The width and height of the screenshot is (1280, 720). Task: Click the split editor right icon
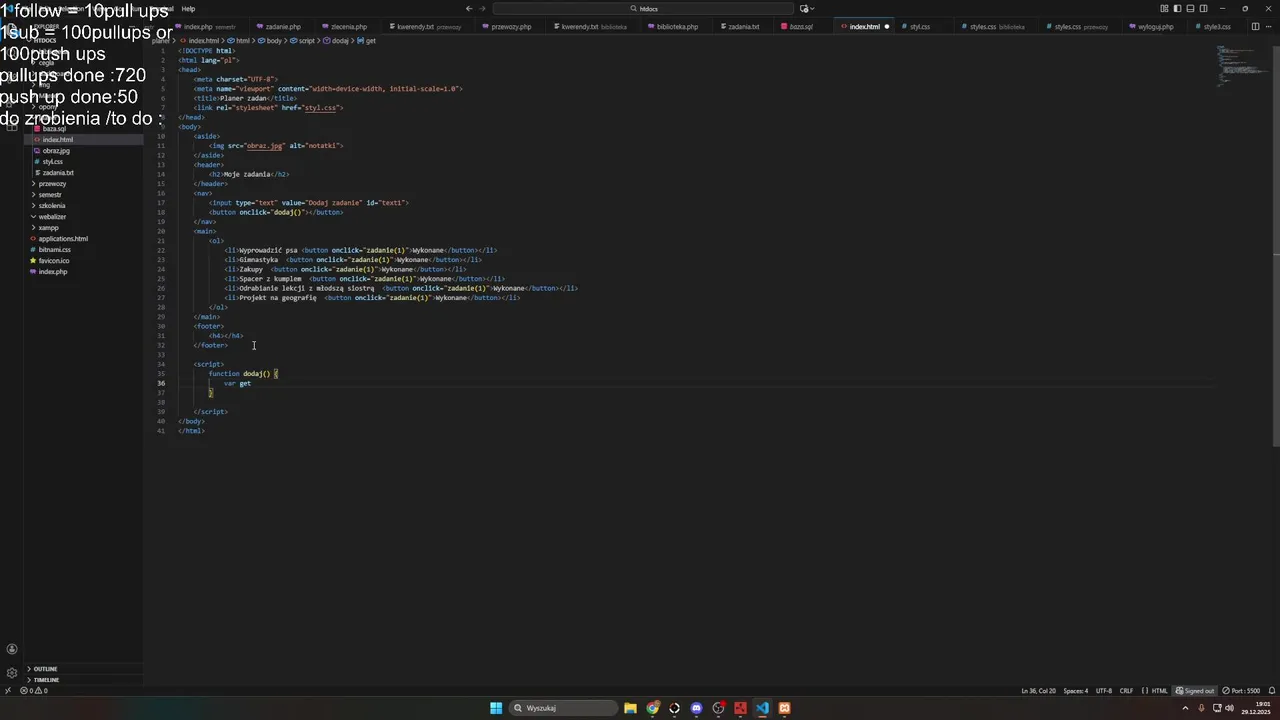[1255, 27]
